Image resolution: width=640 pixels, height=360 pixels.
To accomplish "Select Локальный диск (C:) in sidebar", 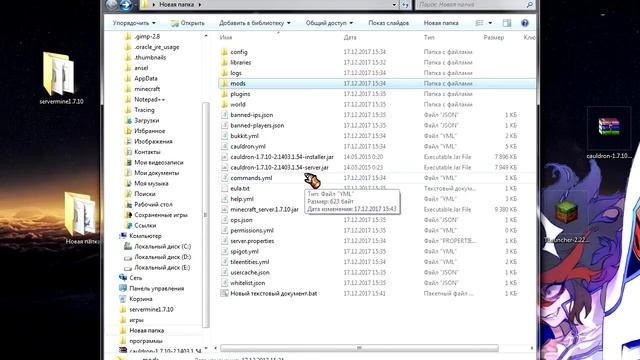I will coord(162,247).
